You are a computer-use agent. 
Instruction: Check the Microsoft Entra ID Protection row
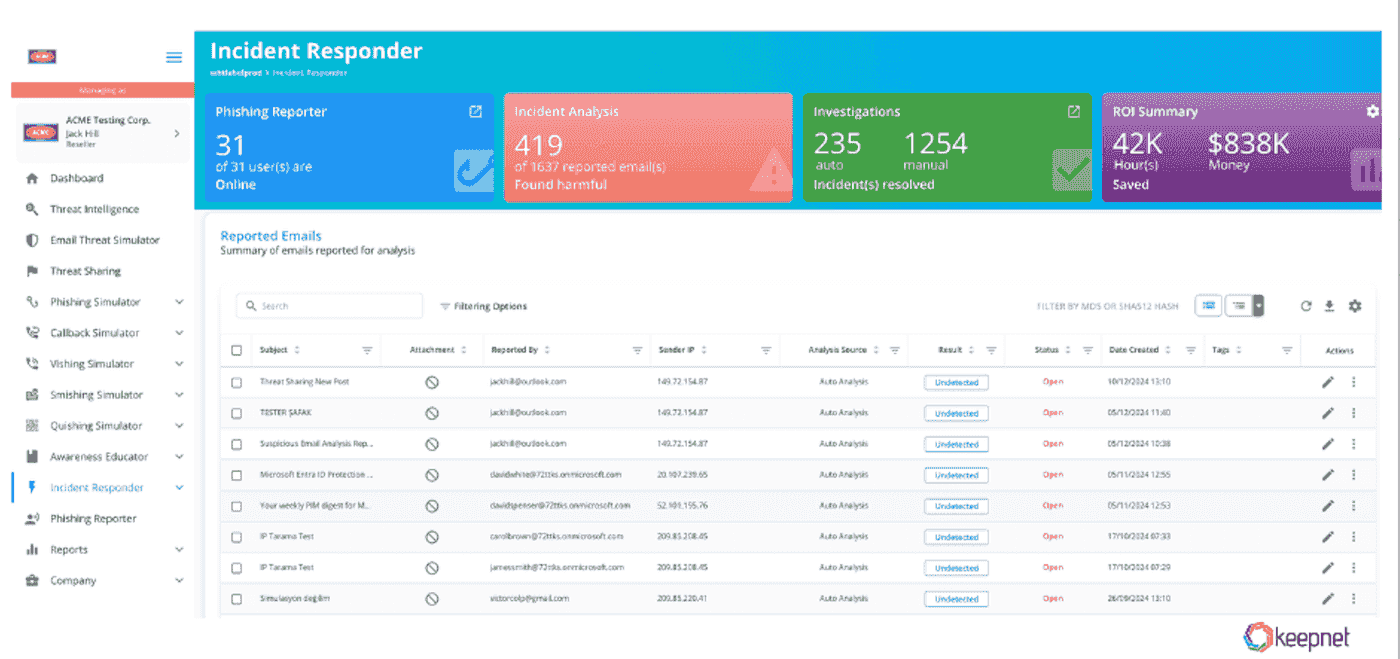(237, 475)
